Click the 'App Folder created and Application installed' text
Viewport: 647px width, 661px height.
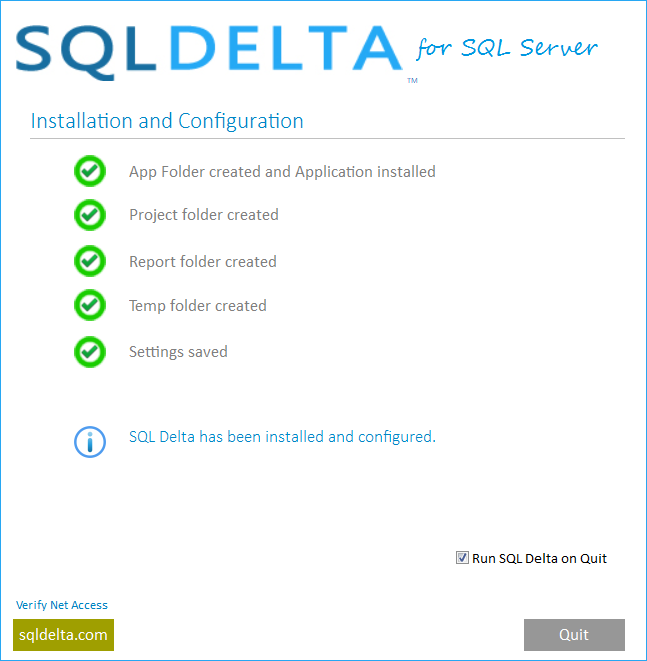pos(282,171)
